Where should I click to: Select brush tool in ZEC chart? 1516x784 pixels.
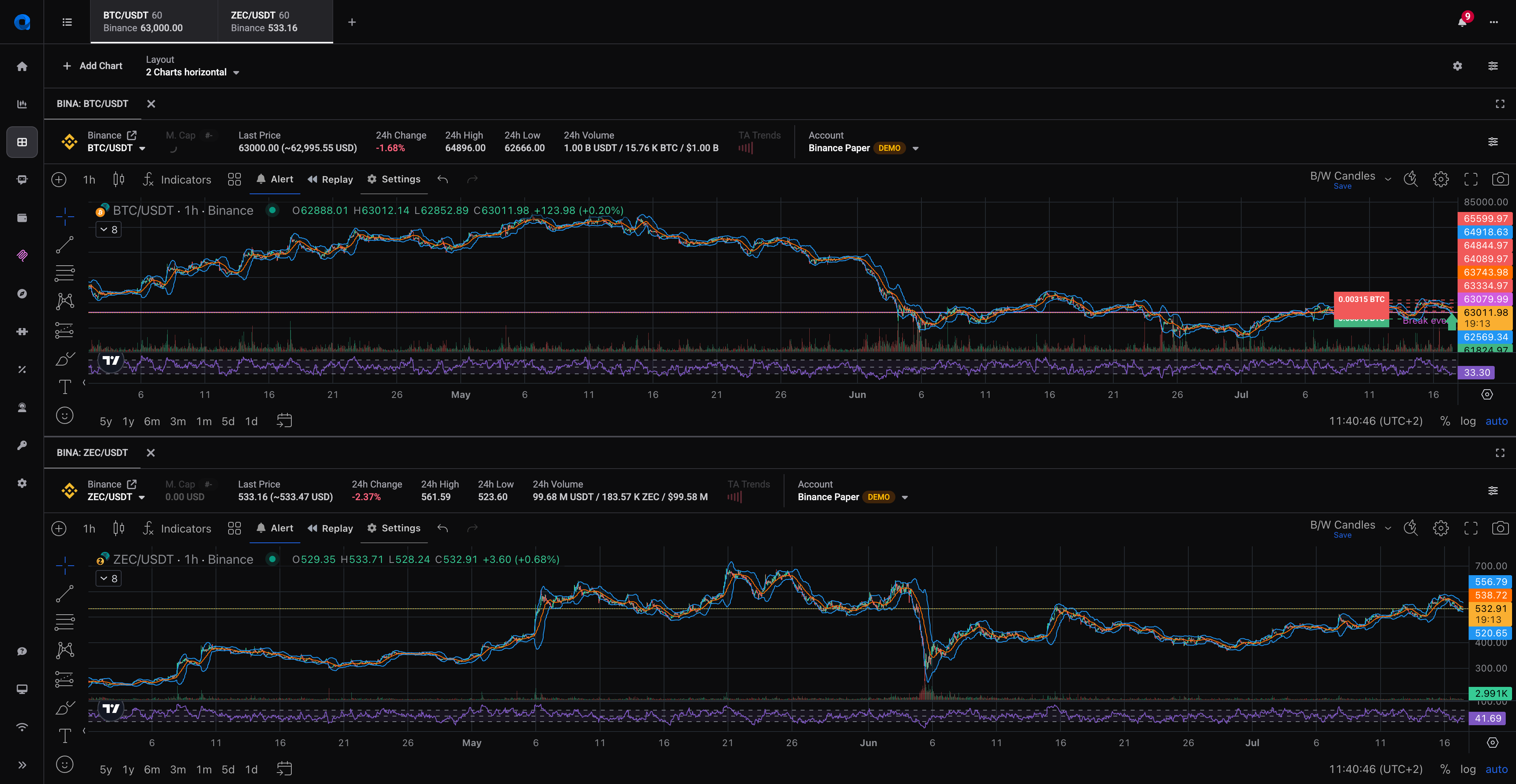65,707
